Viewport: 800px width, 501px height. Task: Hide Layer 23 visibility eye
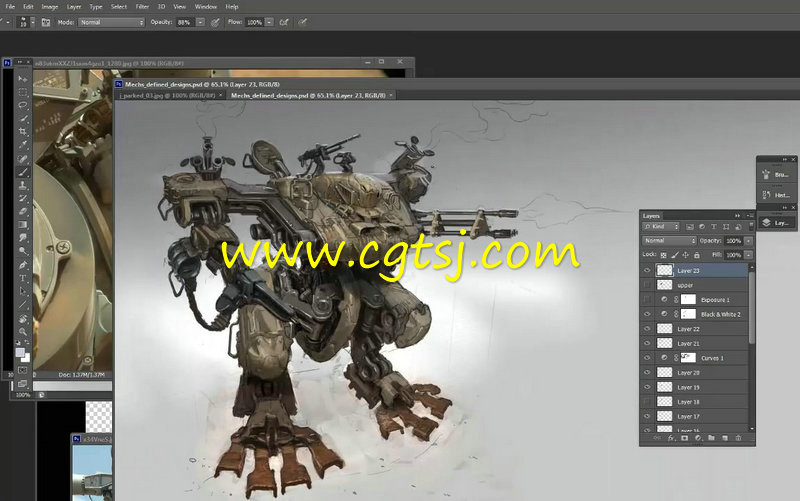pyautogui.click(x=647, y=271)
